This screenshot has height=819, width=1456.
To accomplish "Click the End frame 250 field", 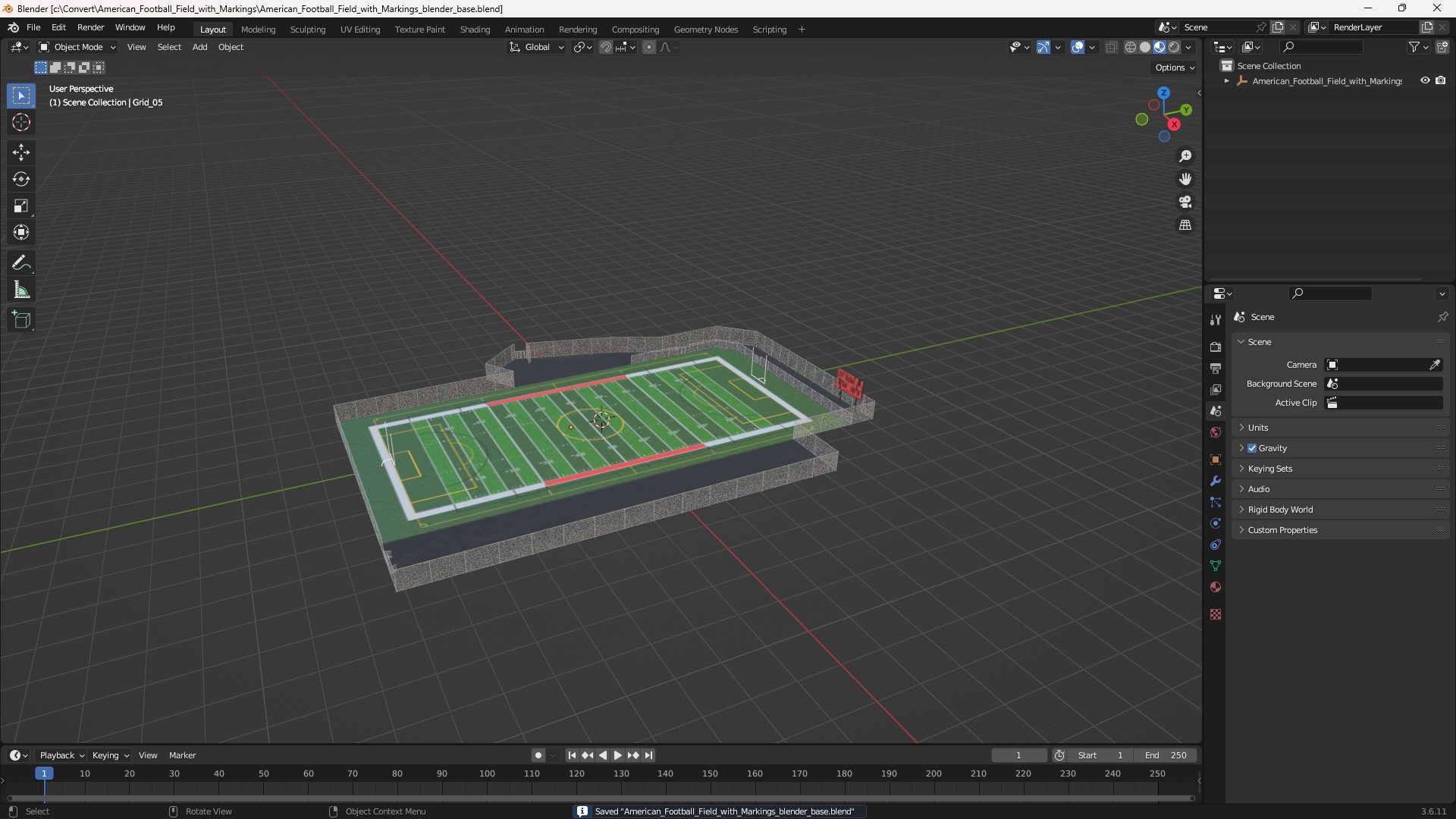I will tap(1166, 755).
